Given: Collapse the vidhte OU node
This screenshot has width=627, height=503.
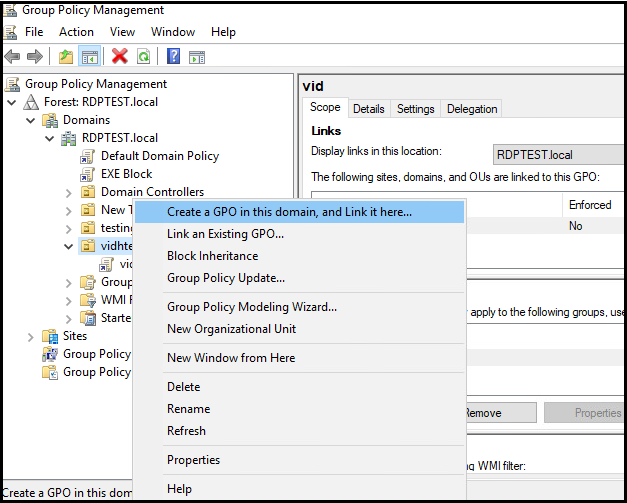Looking at the screenshot, I should point(69,246).
